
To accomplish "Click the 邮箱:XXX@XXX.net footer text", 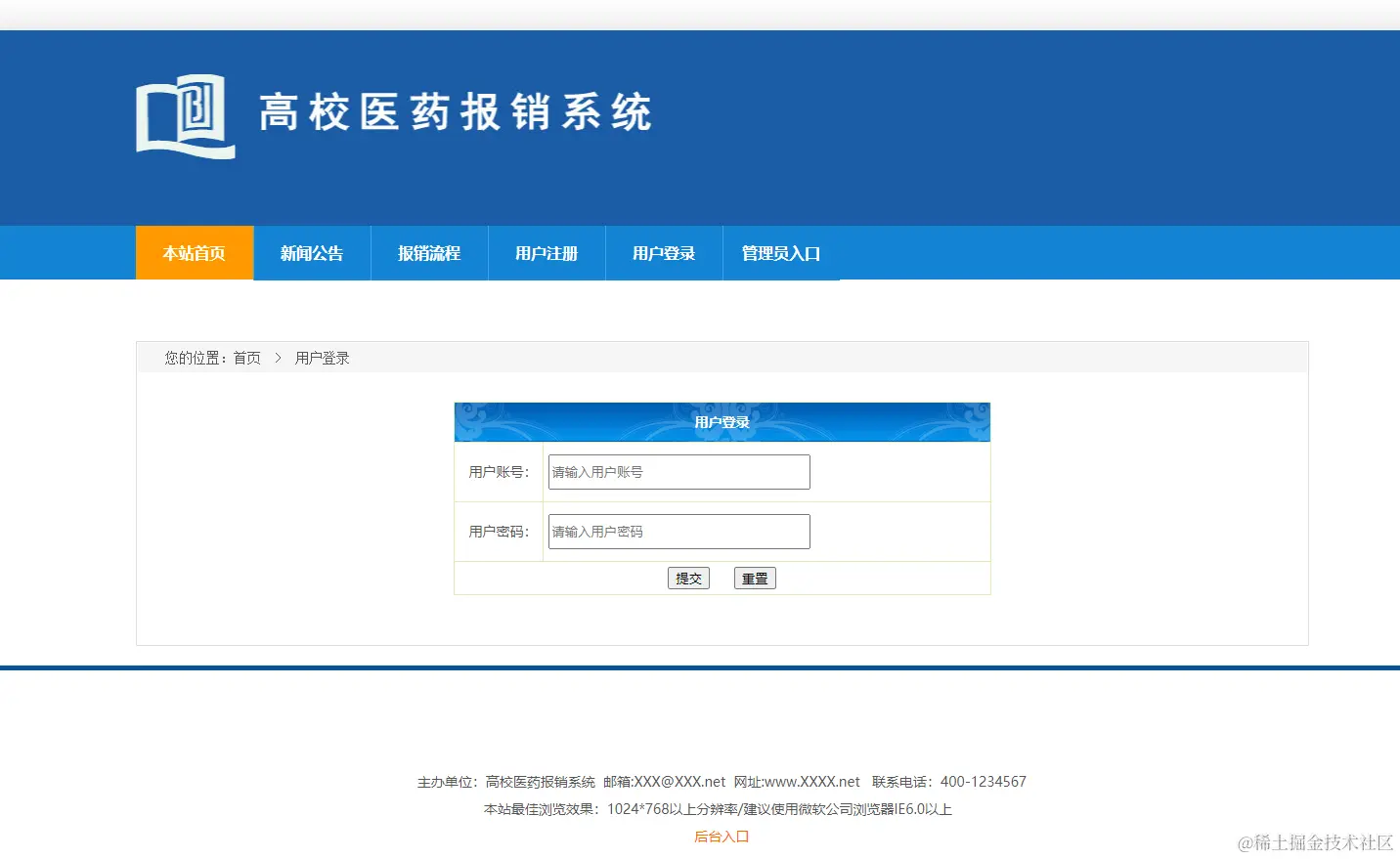I will coord(665,782).
